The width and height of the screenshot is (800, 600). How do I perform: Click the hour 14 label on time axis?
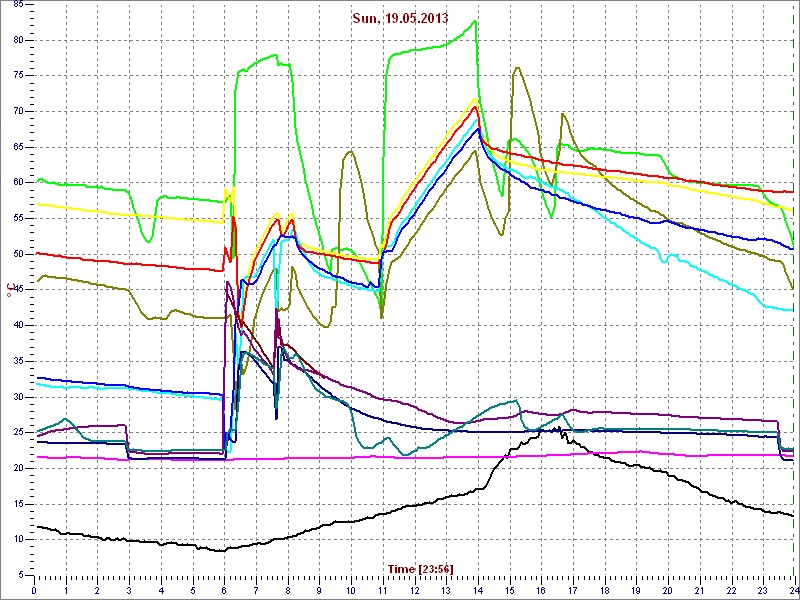click(x=478, y=590)
